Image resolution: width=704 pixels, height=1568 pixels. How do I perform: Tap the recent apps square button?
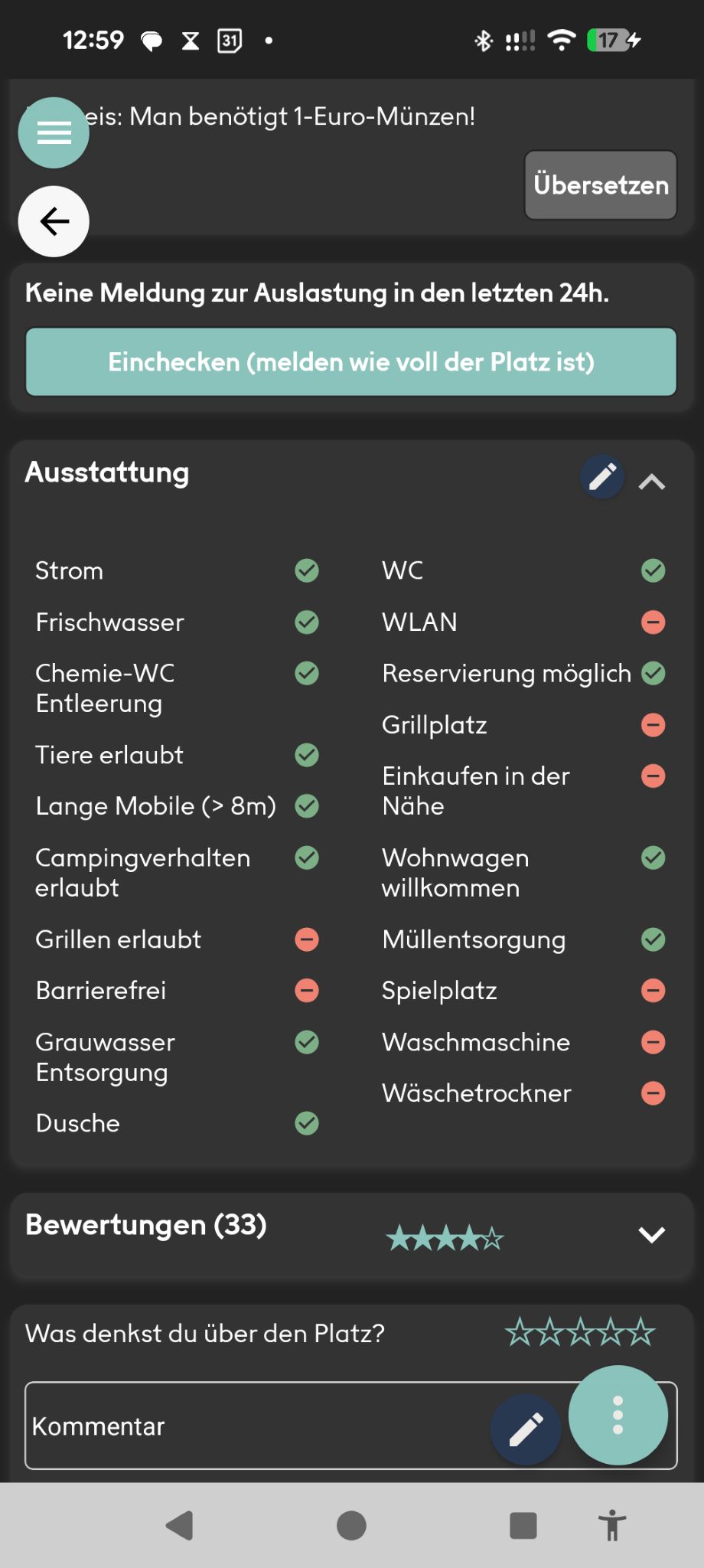tap(523, 1525)
